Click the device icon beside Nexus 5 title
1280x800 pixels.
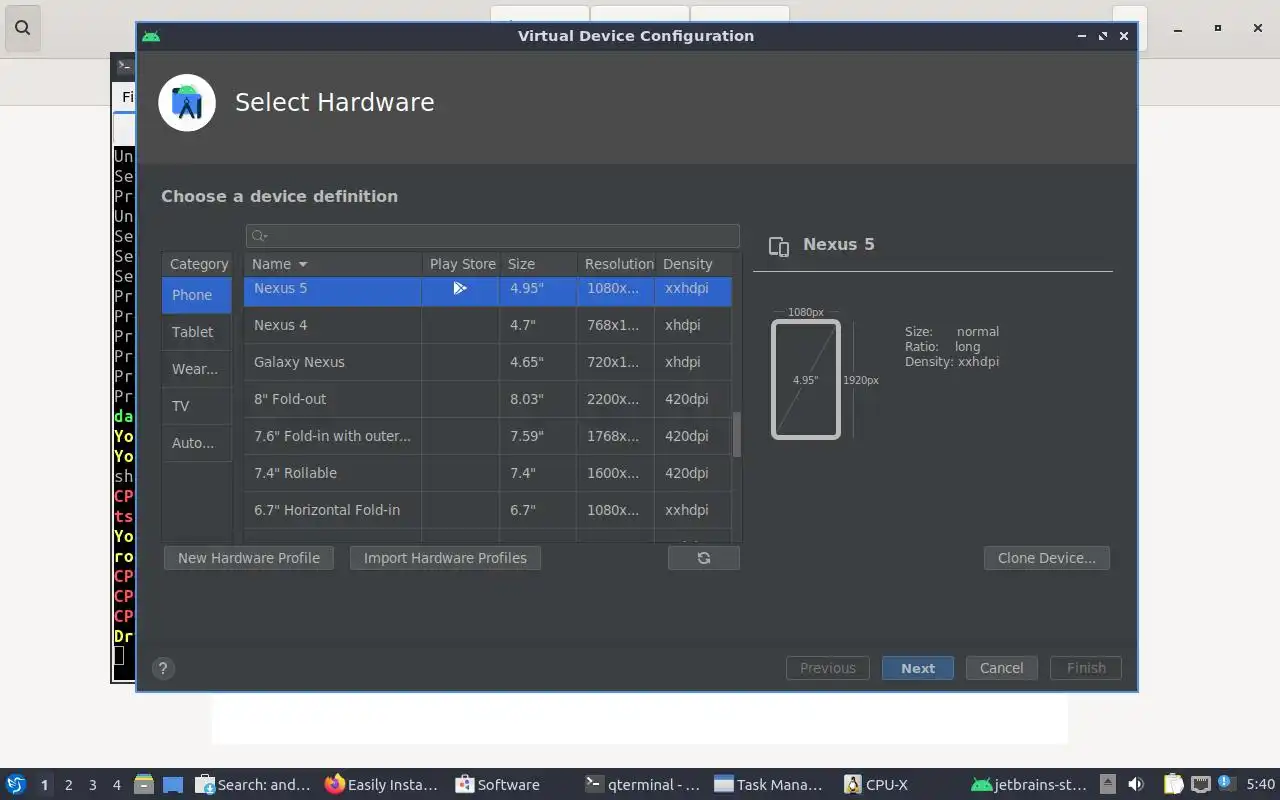pyautogui.click(x=779, y=246)
